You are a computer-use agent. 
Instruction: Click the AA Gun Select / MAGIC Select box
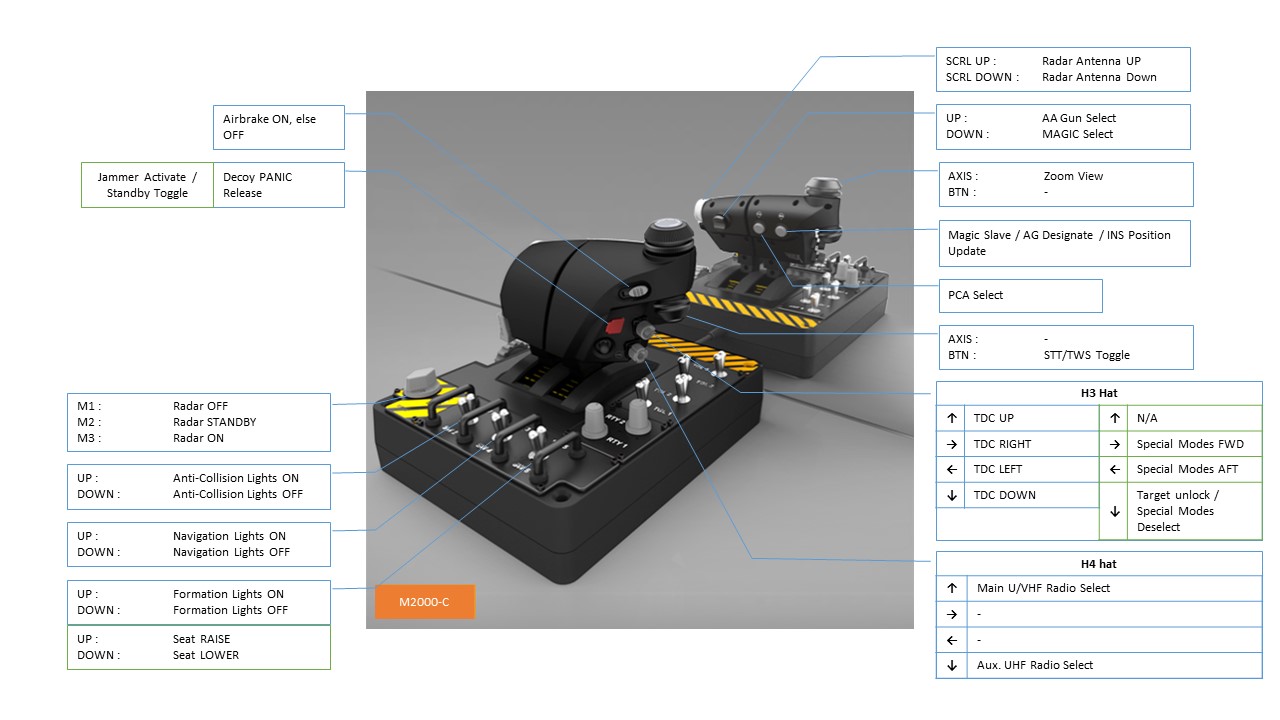pyautogui.click(x=1062, y=126)
